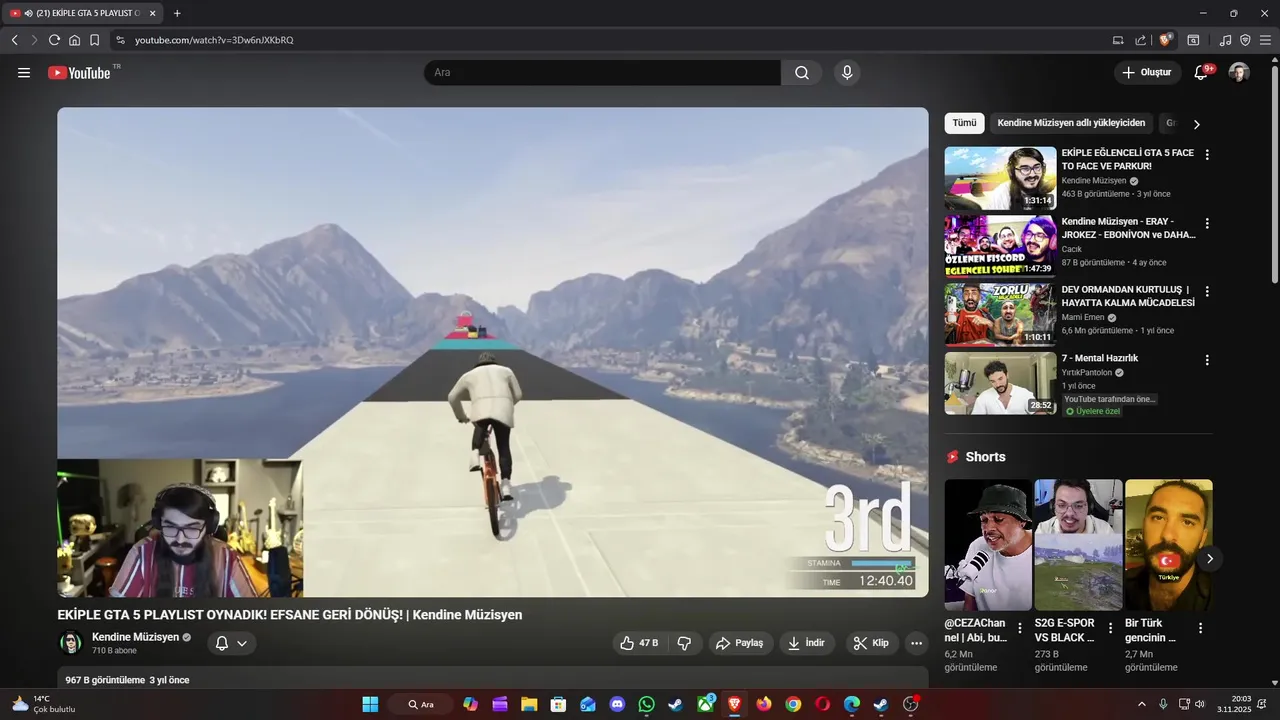Open options for 7 - Mental Hazırlık video

pos(1207,359)
